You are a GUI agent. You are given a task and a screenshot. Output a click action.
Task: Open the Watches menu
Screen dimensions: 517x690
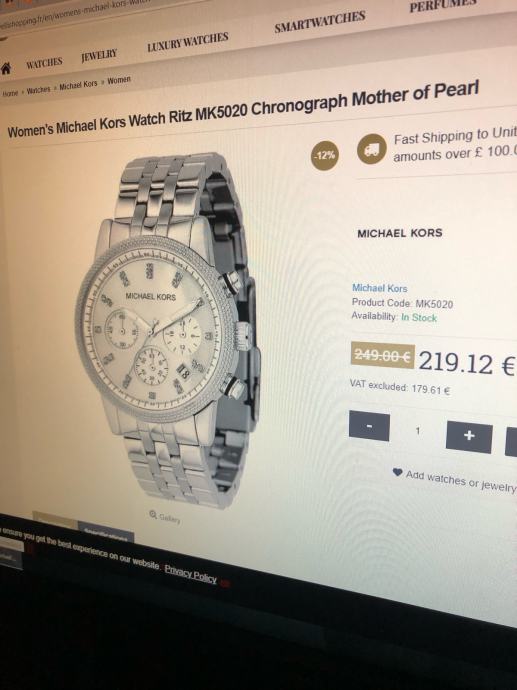point(44,63)
